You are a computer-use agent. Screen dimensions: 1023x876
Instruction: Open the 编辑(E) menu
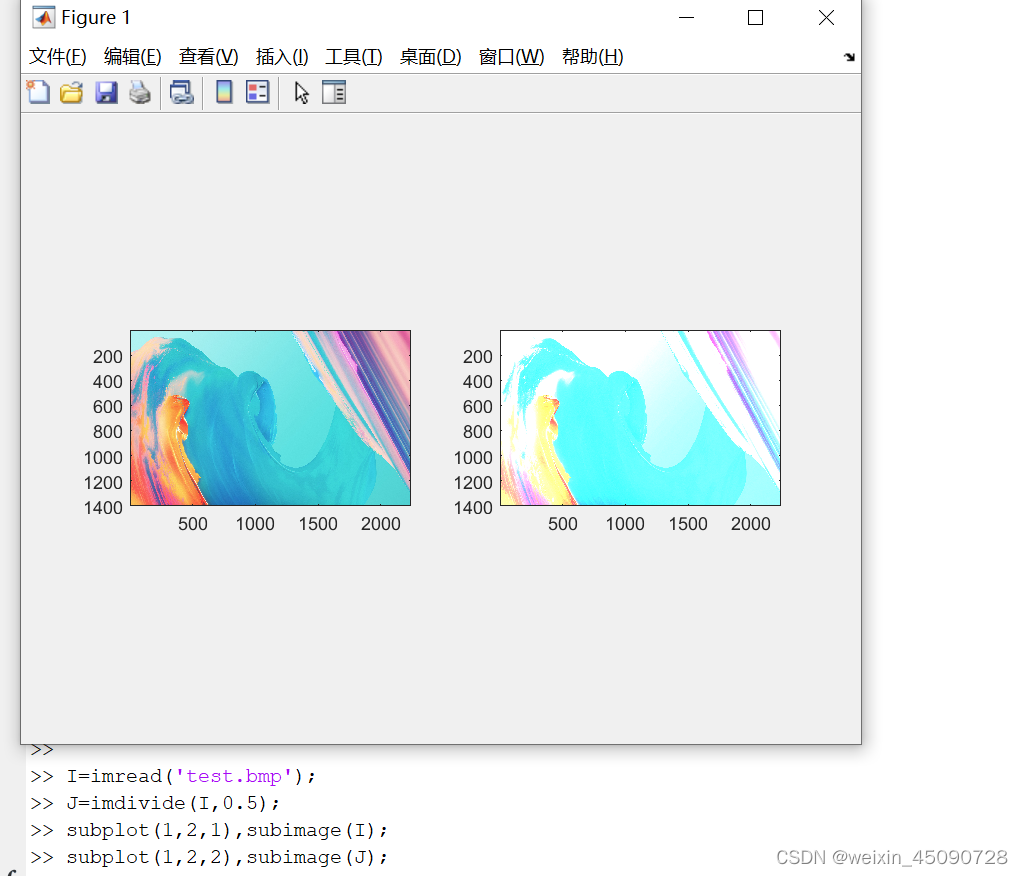pos(132,57)
